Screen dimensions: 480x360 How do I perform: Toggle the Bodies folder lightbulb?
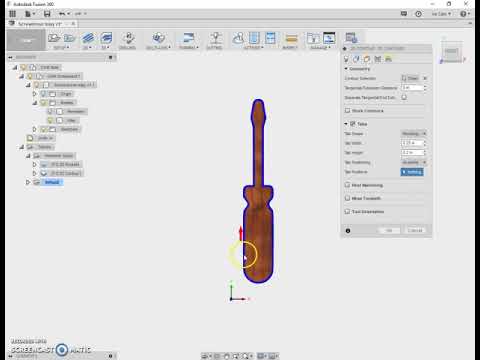43,103
